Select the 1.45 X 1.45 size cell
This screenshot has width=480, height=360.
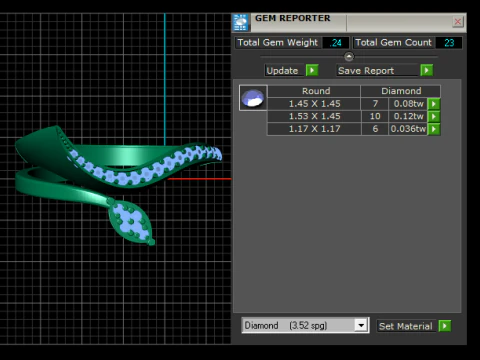[x=314, y=104]
